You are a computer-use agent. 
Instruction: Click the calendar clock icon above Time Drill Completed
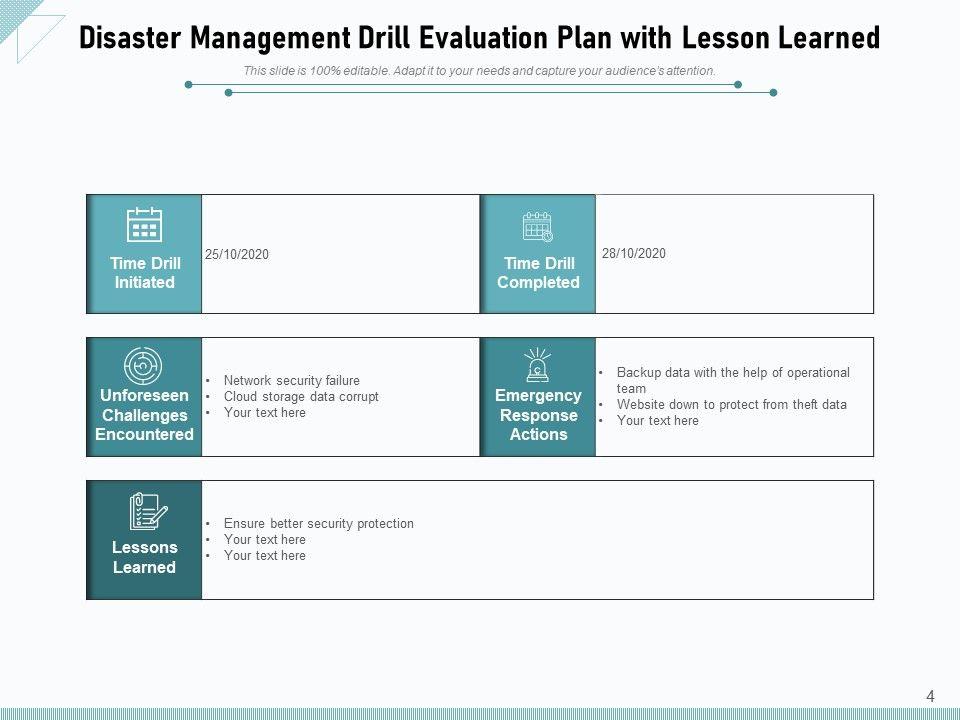click(x=538, y=226)
